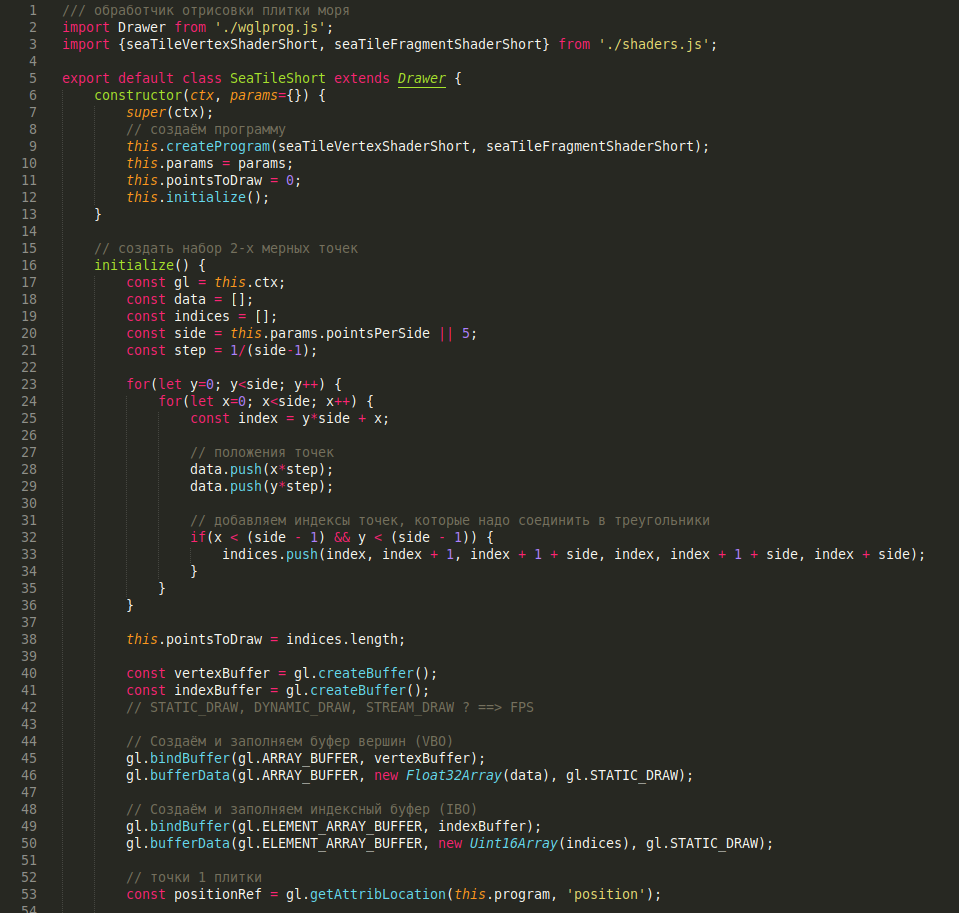Click 'seaTileFragmentShaderShort' in the import line
Screen dimensions: 959x913
coord(438,44)
